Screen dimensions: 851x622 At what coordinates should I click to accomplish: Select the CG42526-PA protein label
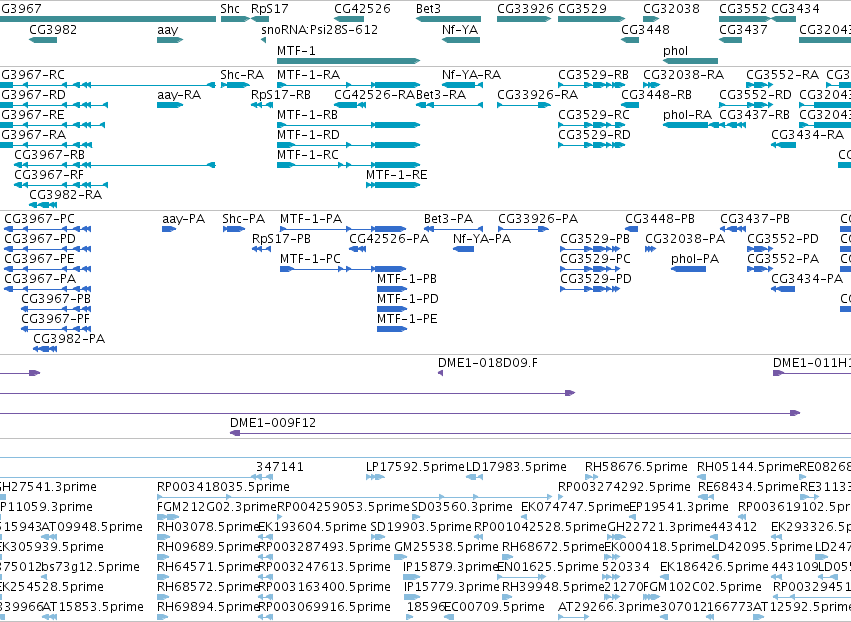coord(389,239)
